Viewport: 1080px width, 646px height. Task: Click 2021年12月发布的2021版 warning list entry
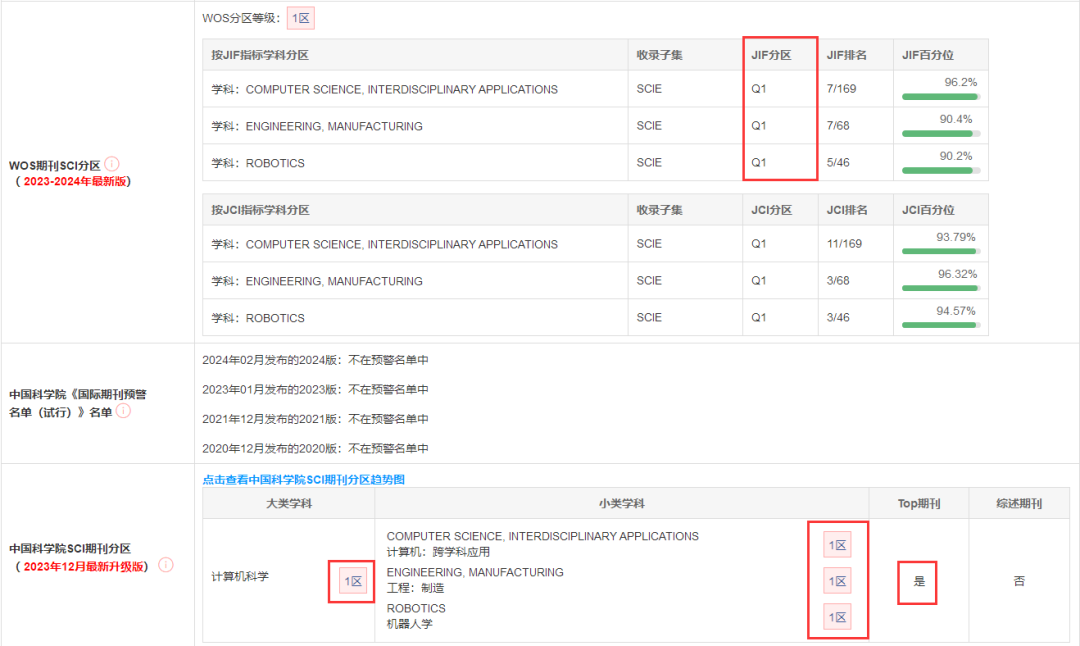point(315,419)
